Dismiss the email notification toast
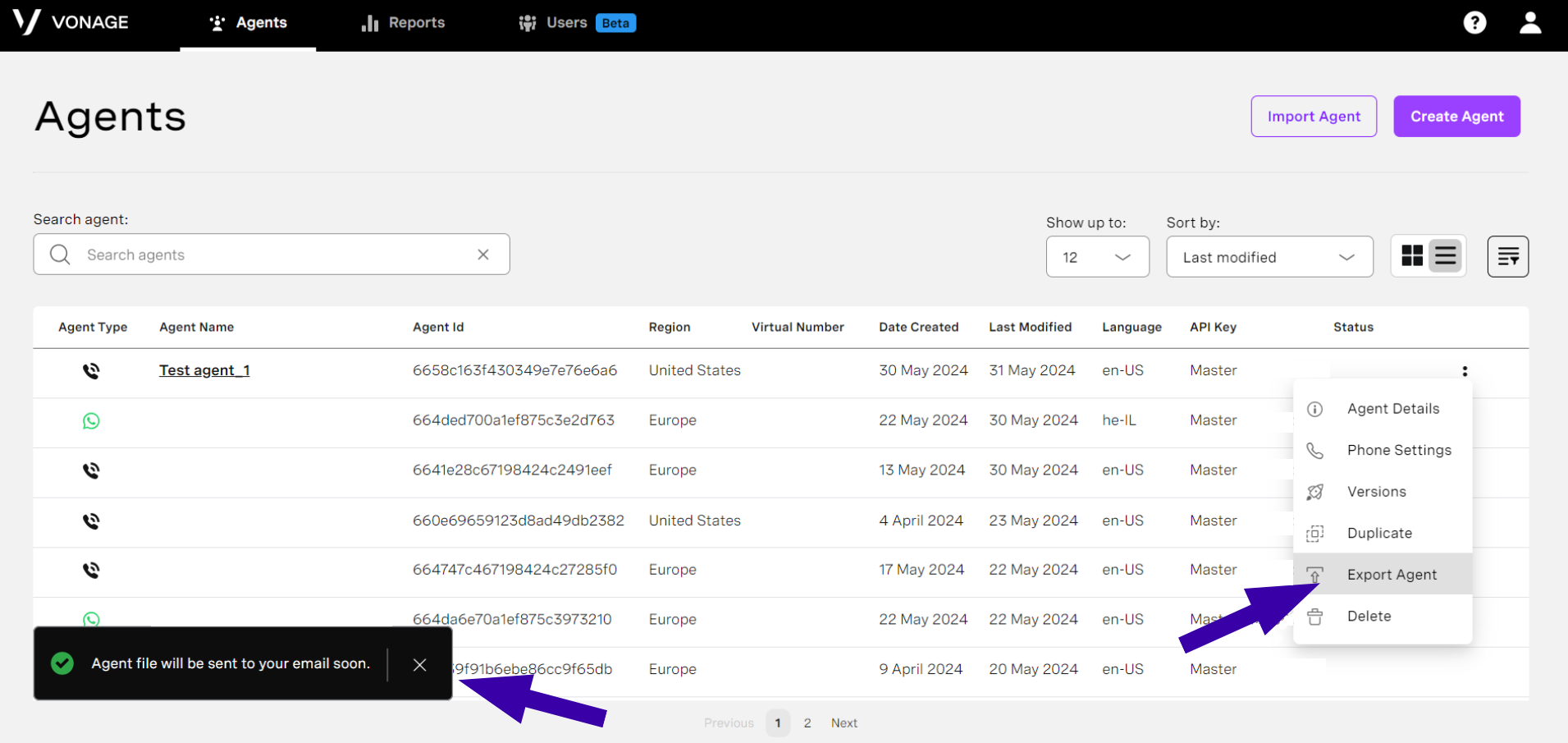The image size is (1568, 743). [419, 664]
